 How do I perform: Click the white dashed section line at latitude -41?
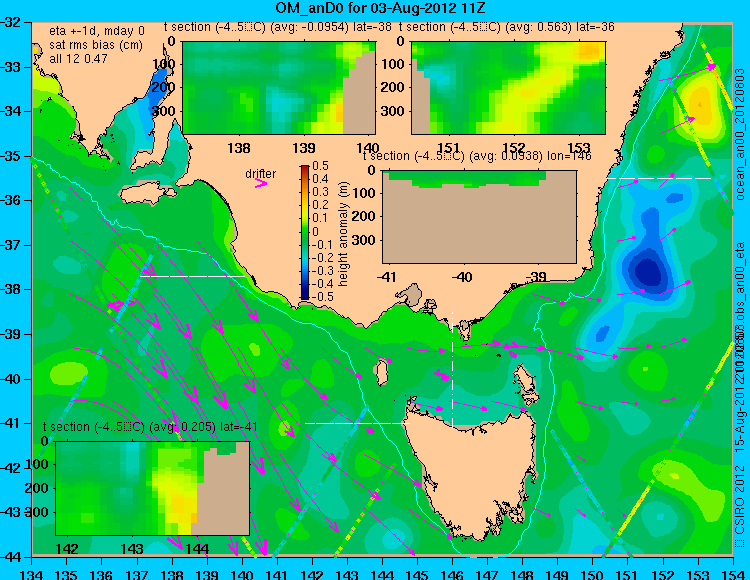(357, 423)
